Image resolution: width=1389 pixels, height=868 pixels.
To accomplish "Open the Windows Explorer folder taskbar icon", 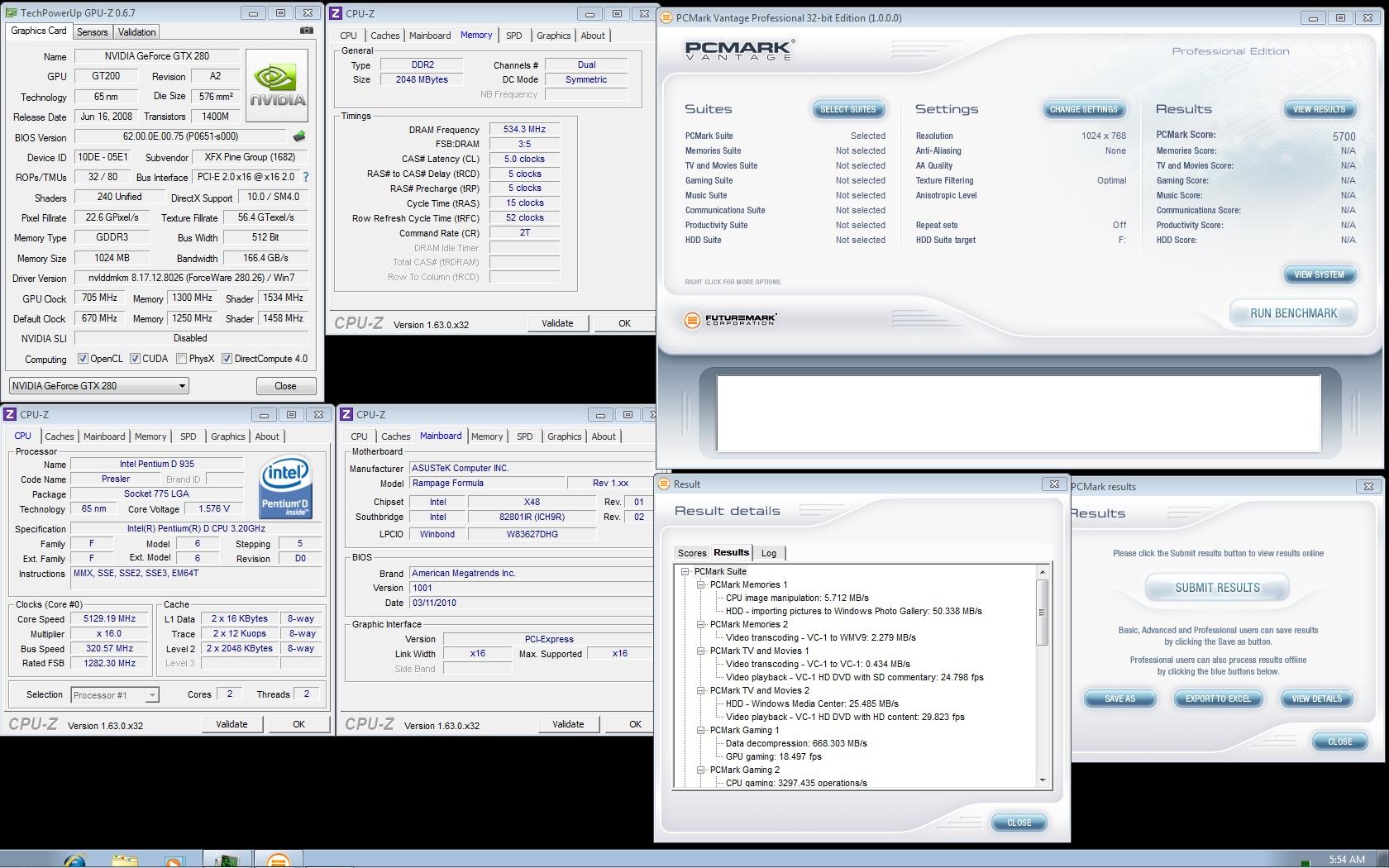I will (x=124, y=860).
